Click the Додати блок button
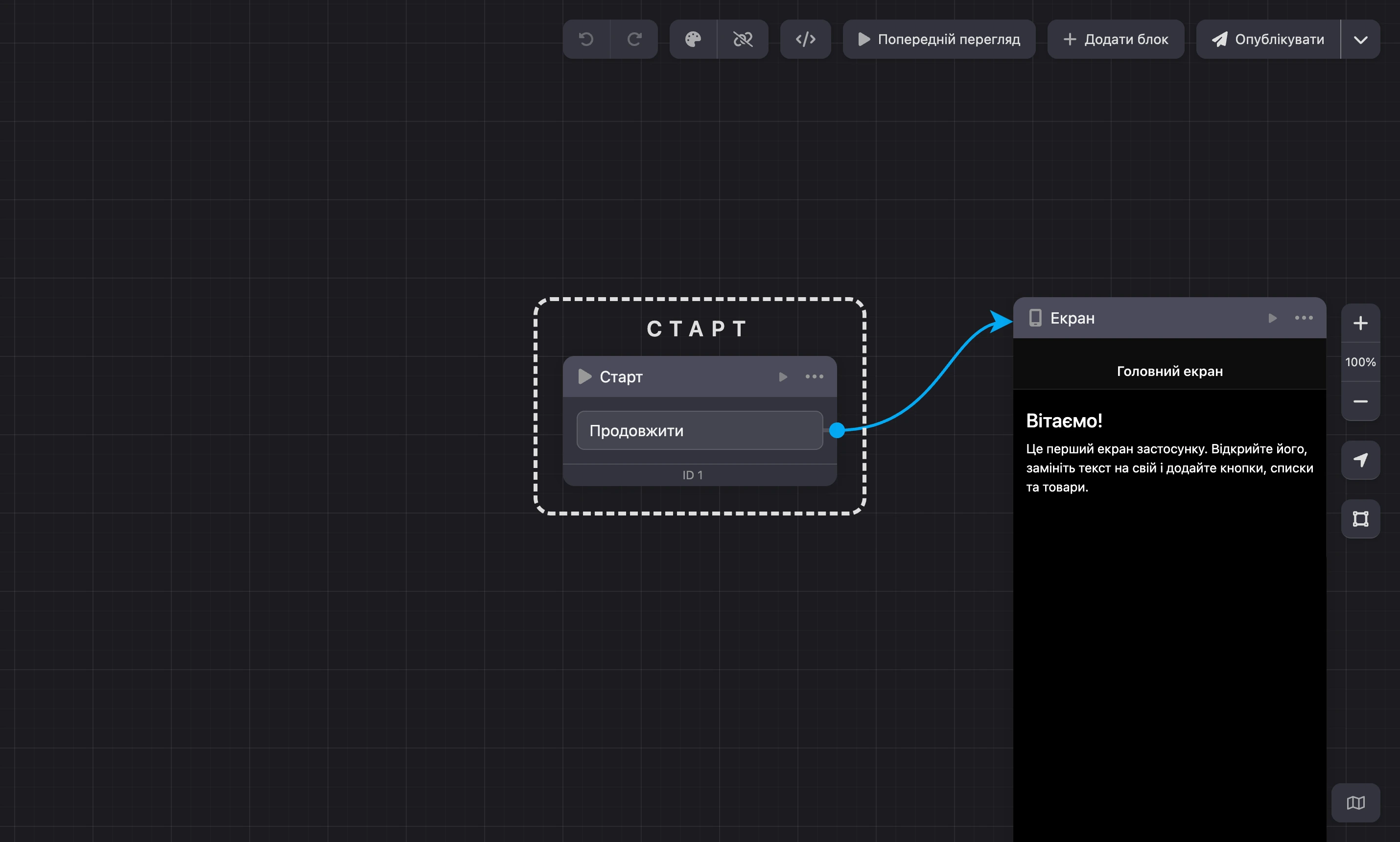The width and height of the screenshot is (1400, 842). 1116,39
